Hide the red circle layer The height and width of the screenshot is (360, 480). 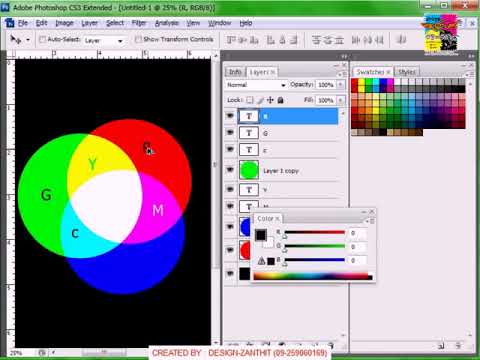(230, 250)
